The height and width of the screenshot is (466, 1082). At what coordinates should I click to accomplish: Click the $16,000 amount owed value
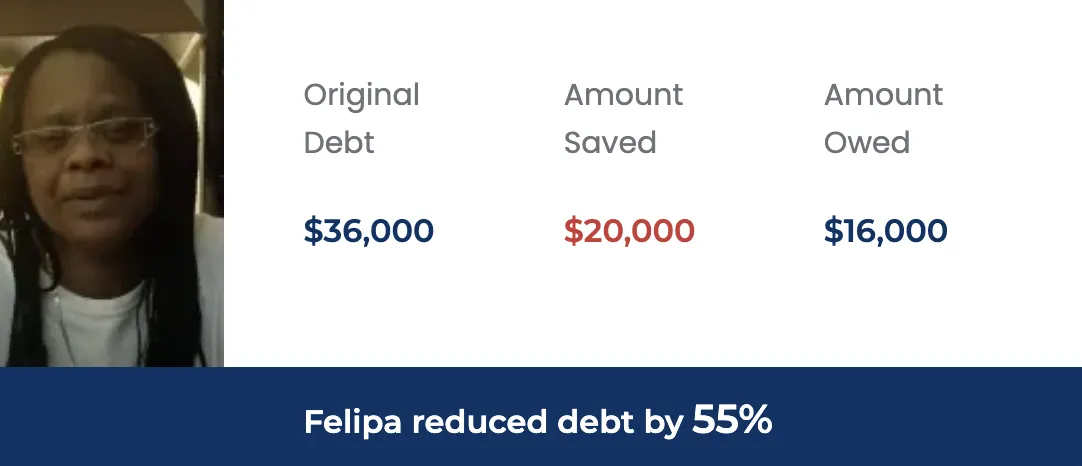[885, 231]
